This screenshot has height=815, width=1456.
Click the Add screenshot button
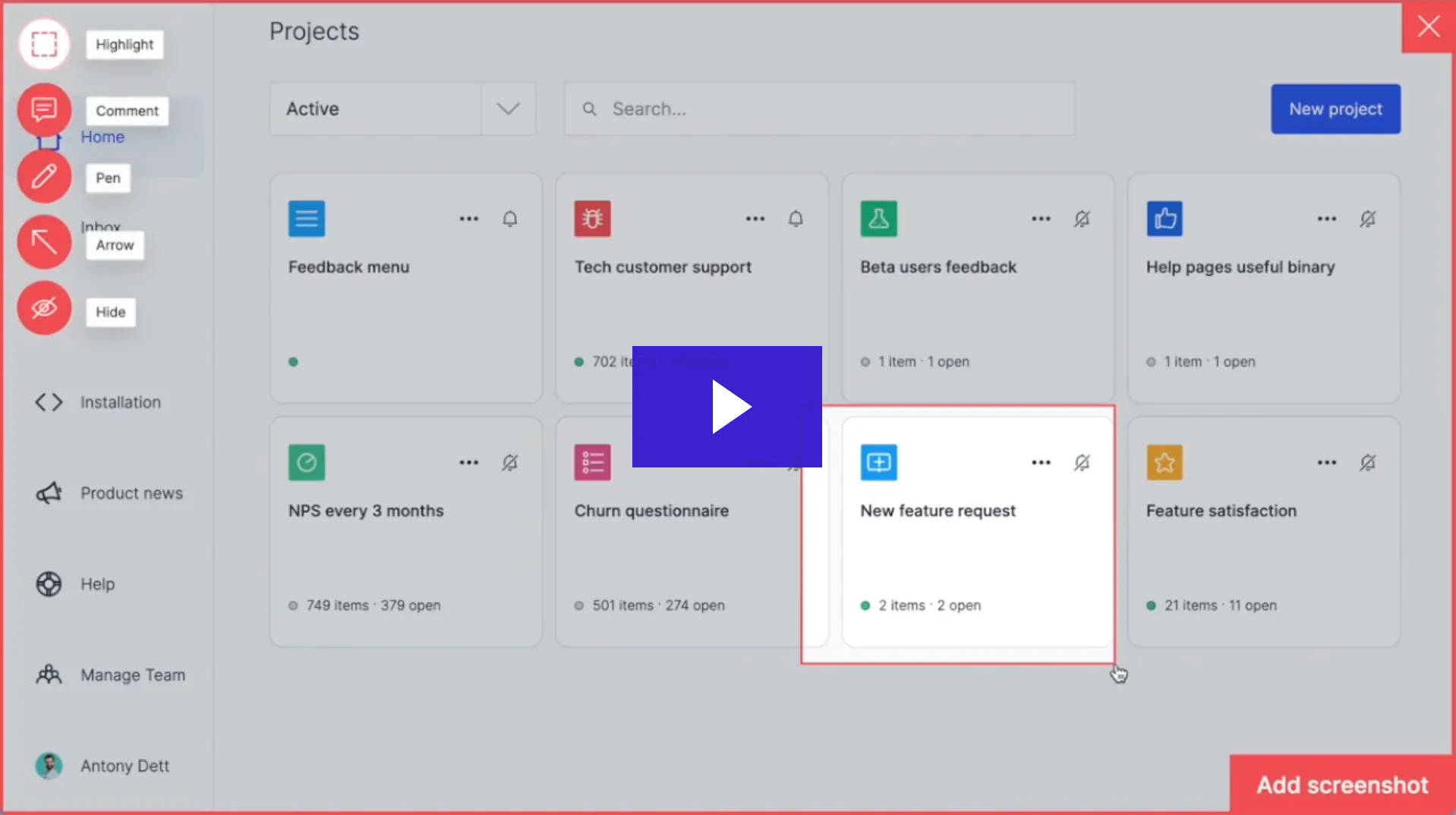(x=1341, y=785)
